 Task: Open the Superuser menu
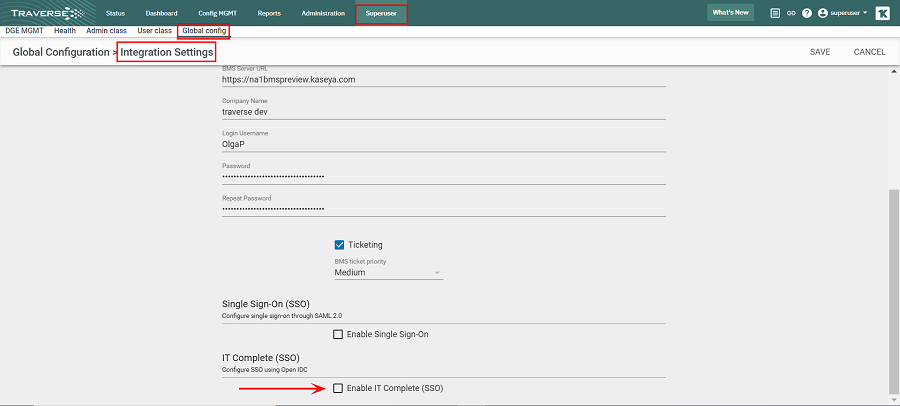[x=381, y=13]
